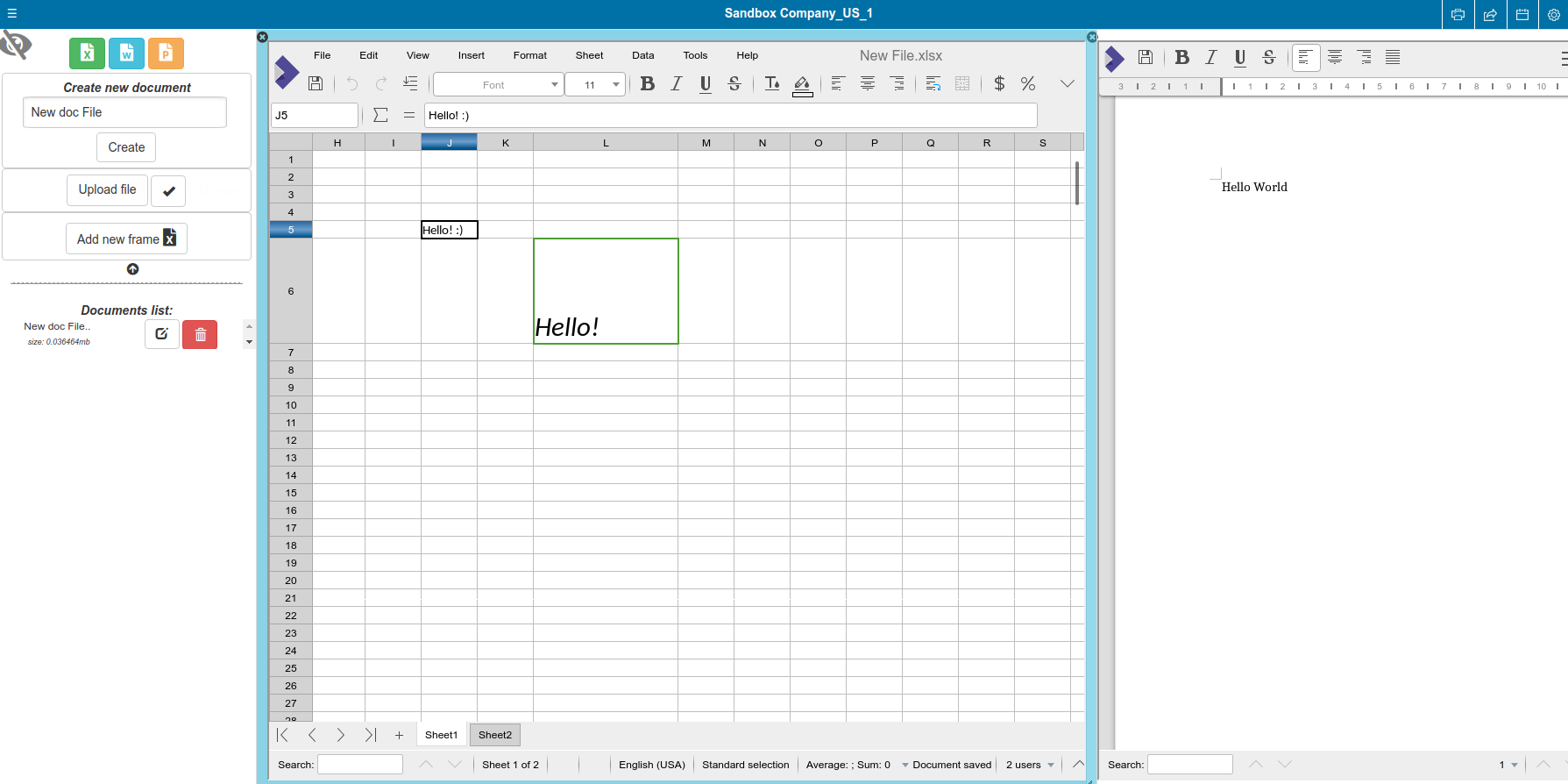Click the red delete document trash icon
This screenshot has height=784, width=1568.
click(x=200, y=334)
